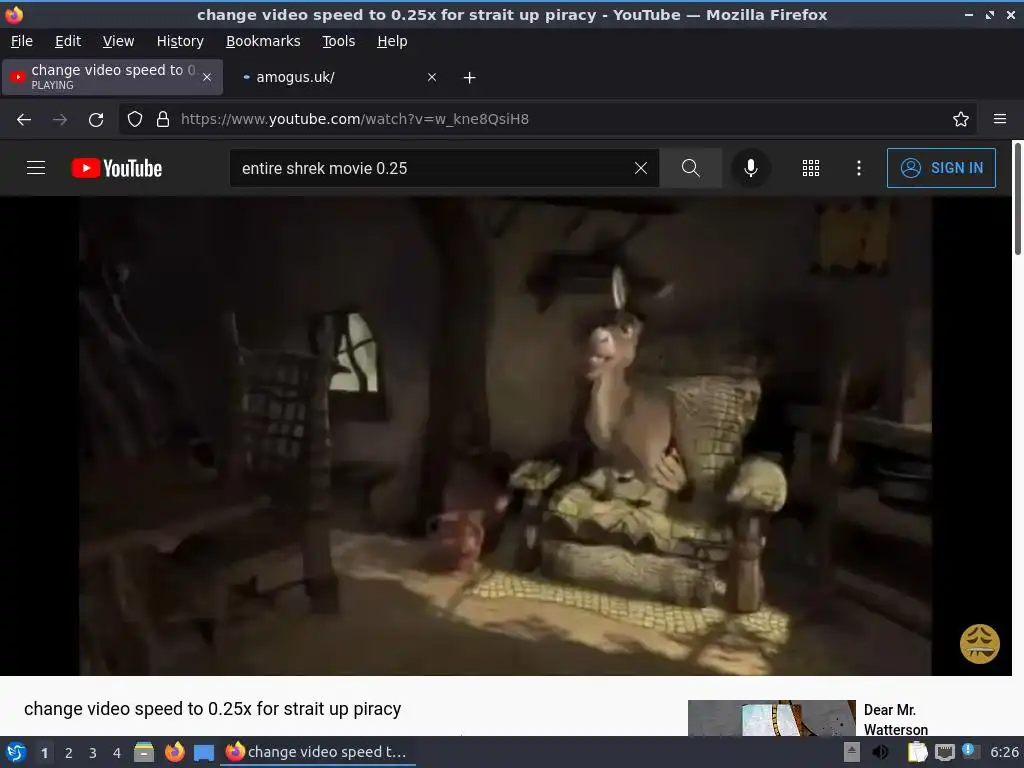Open the History menu

click(x=180, y=41)
